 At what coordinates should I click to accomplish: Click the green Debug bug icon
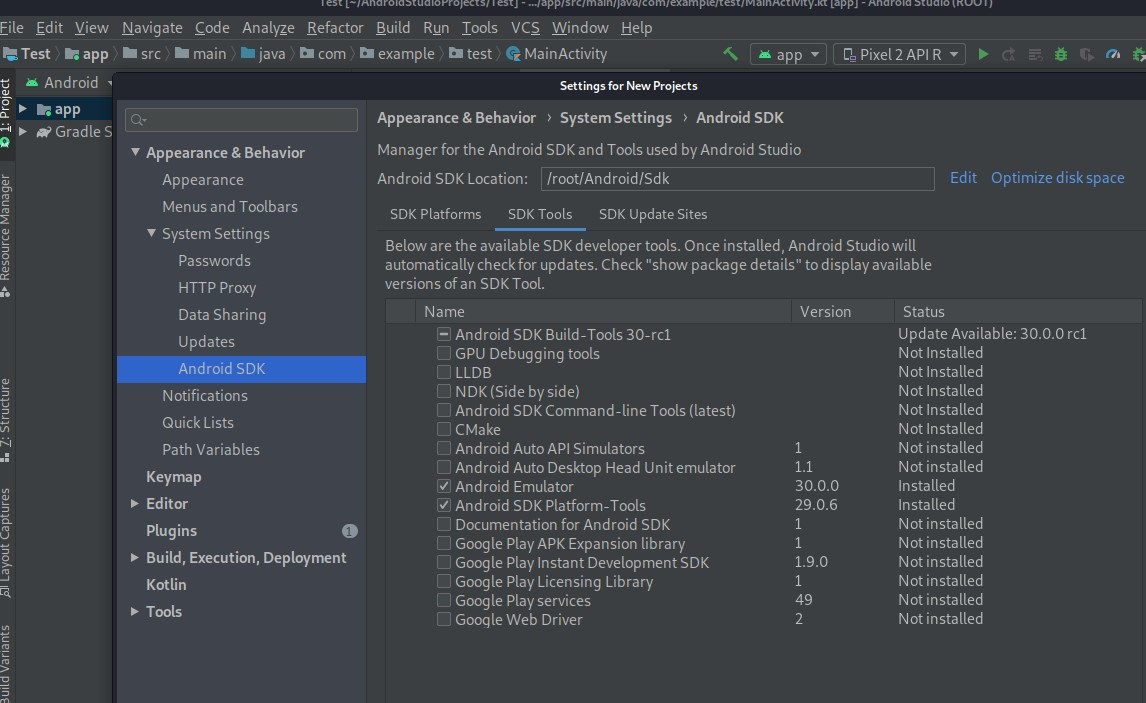[1061, 54]
